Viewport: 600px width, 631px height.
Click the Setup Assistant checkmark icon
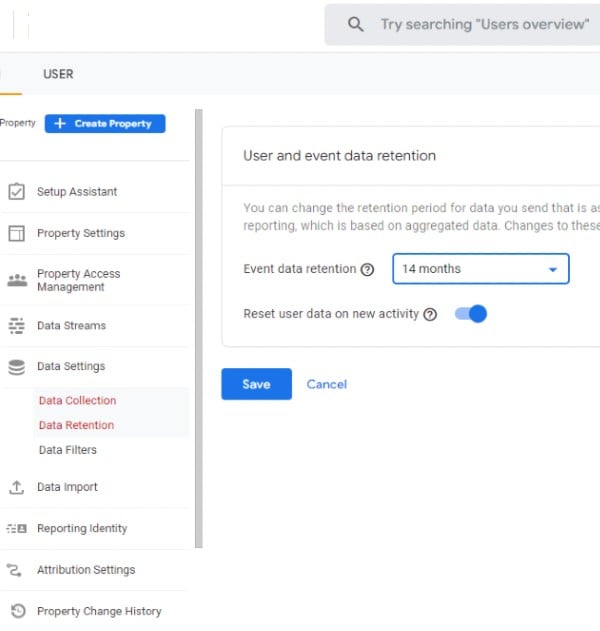pyautogui.click(x=17, y=192)
